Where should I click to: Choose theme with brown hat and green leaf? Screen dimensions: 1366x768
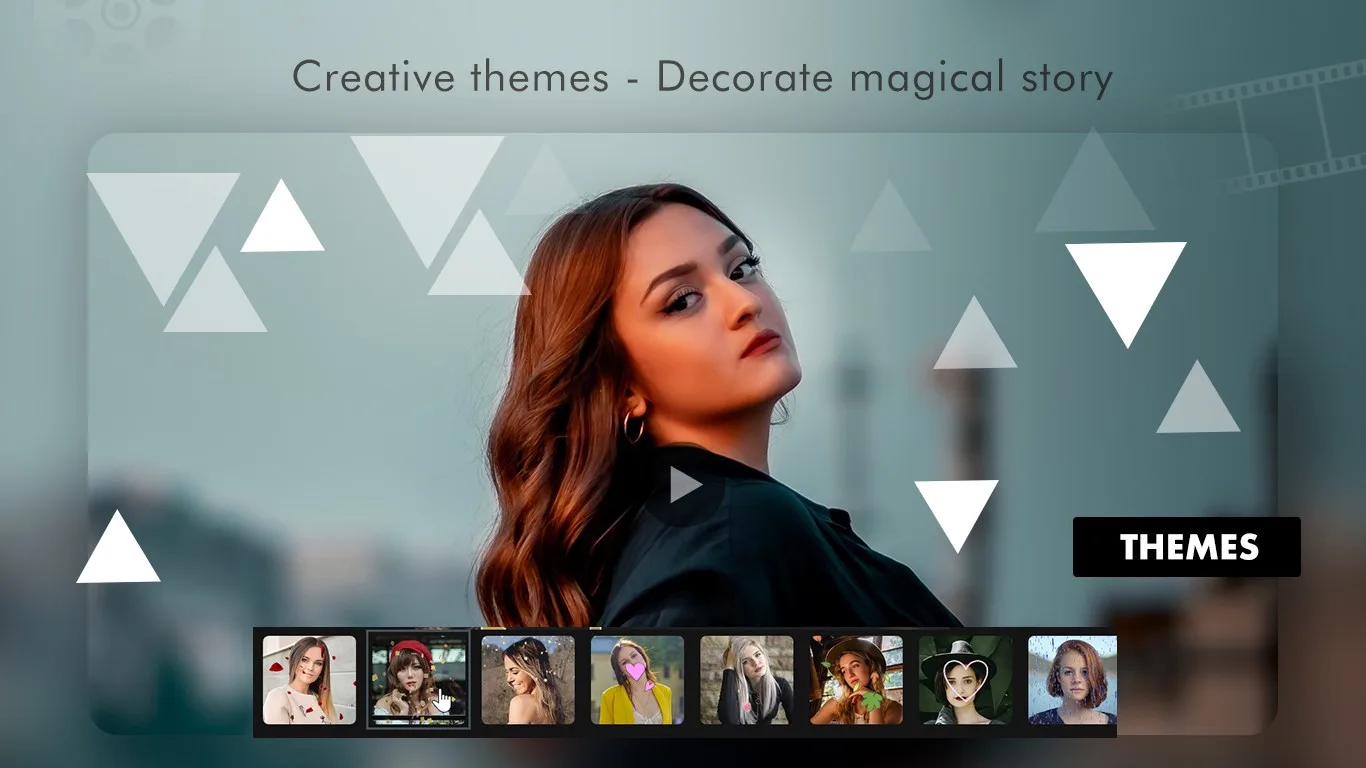click(856, 680)
